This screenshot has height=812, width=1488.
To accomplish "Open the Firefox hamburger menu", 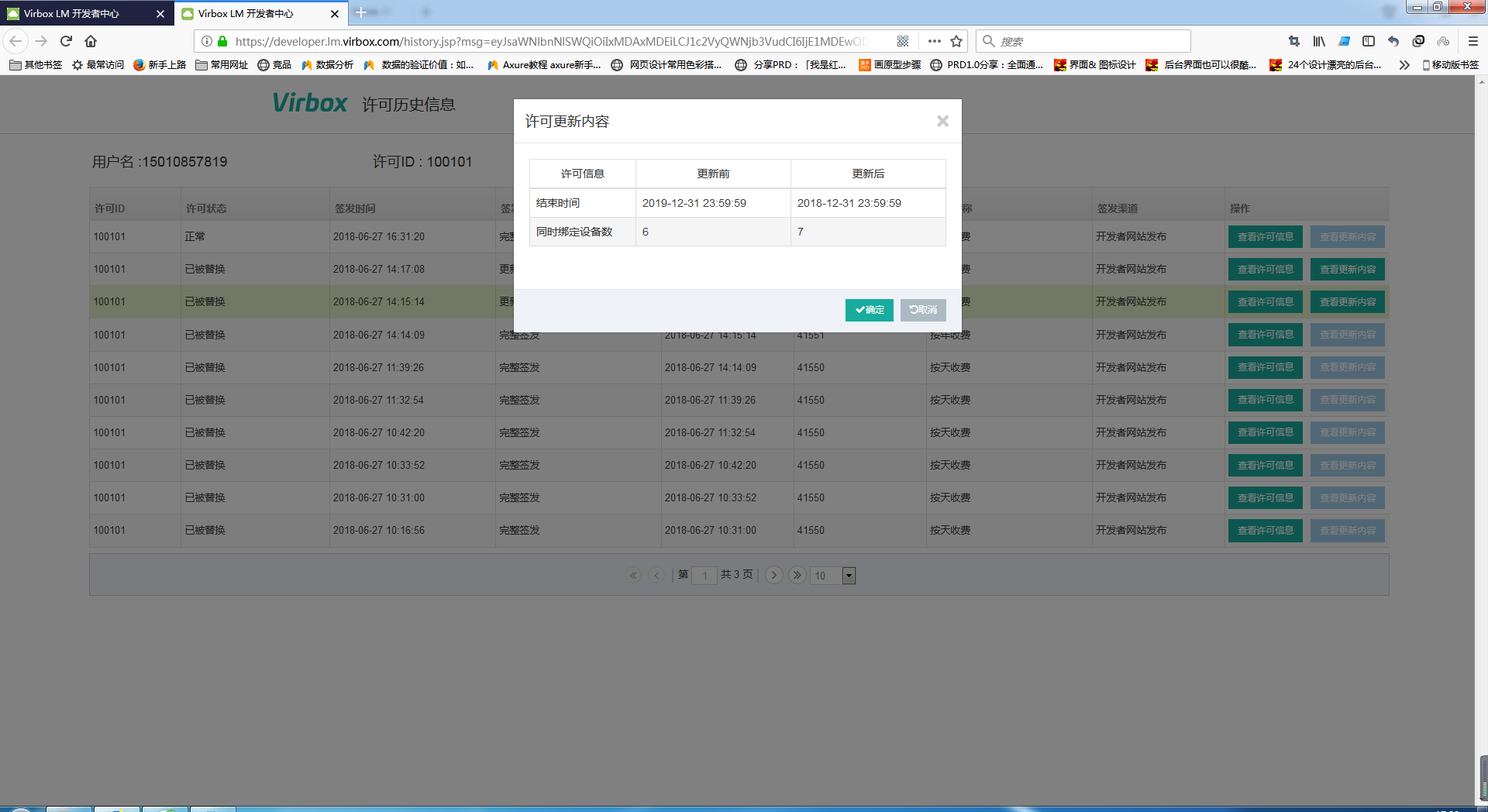I will point(1473,41).
